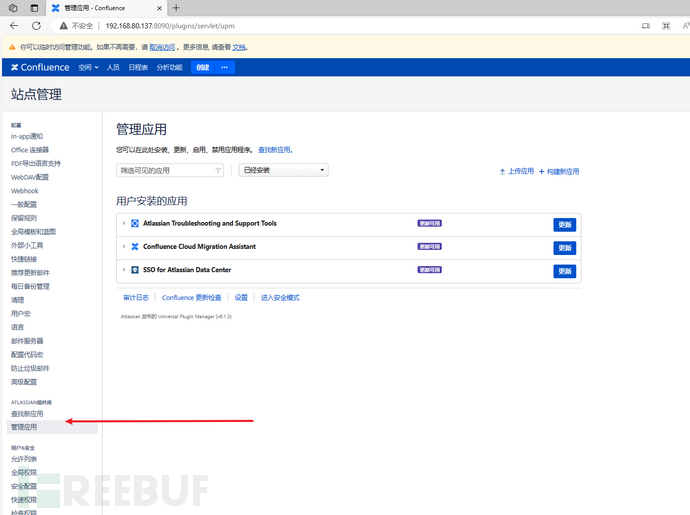Open 邮件服务器 in the sidebar
690x515 pixels.
tap(27, 341)
